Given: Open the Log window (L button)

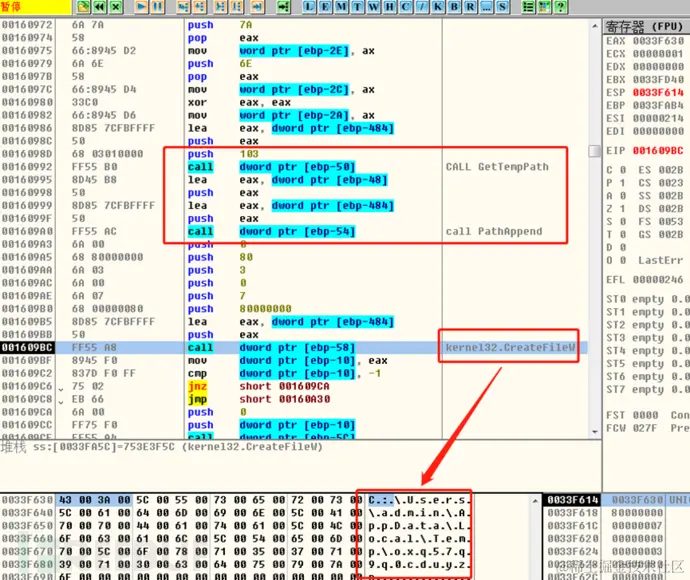Looking at the screenshot, I should click(x=309, y=7).
